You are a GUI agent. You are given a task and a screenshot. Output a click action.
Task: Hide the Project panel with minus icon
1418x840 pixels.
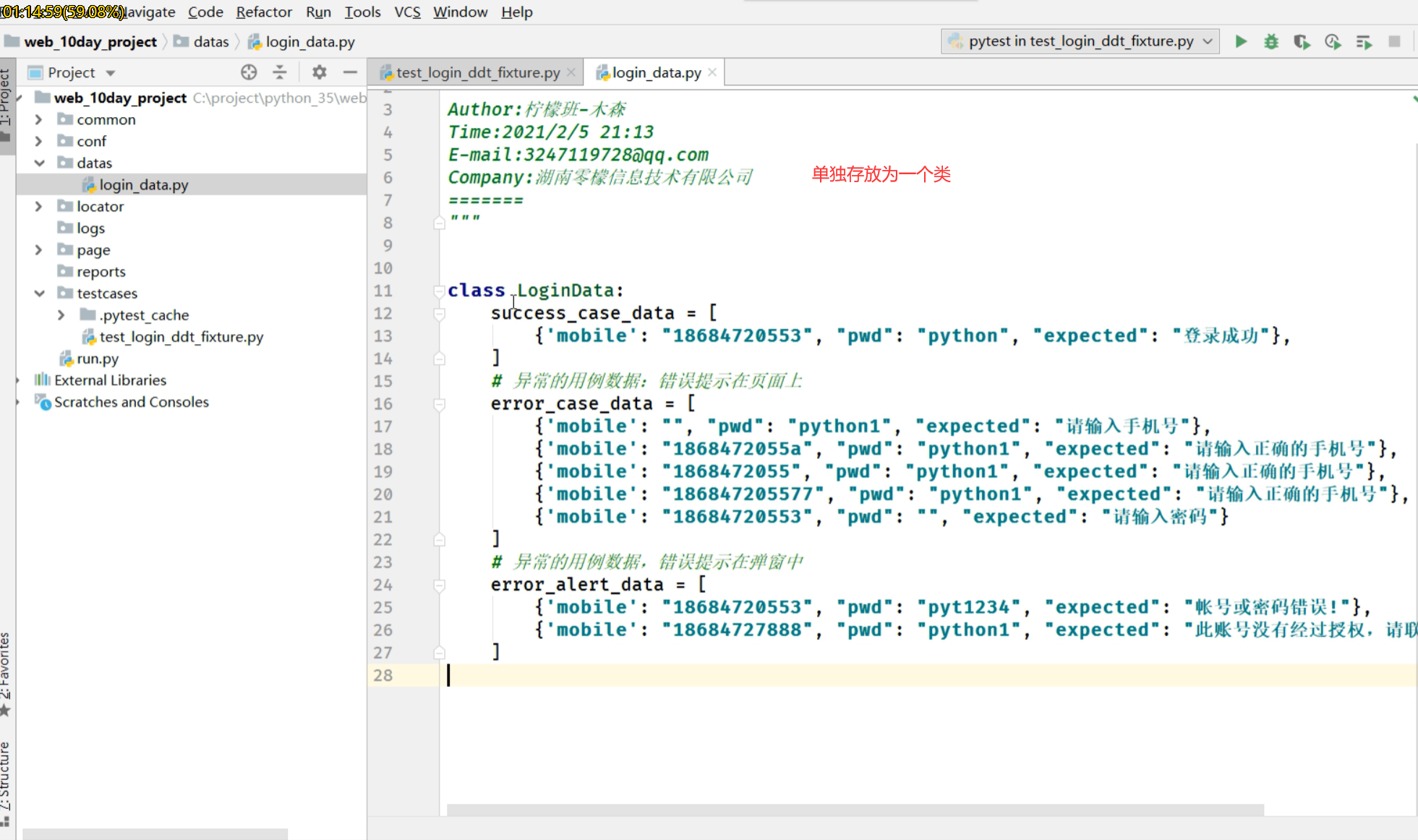(350, 72)
